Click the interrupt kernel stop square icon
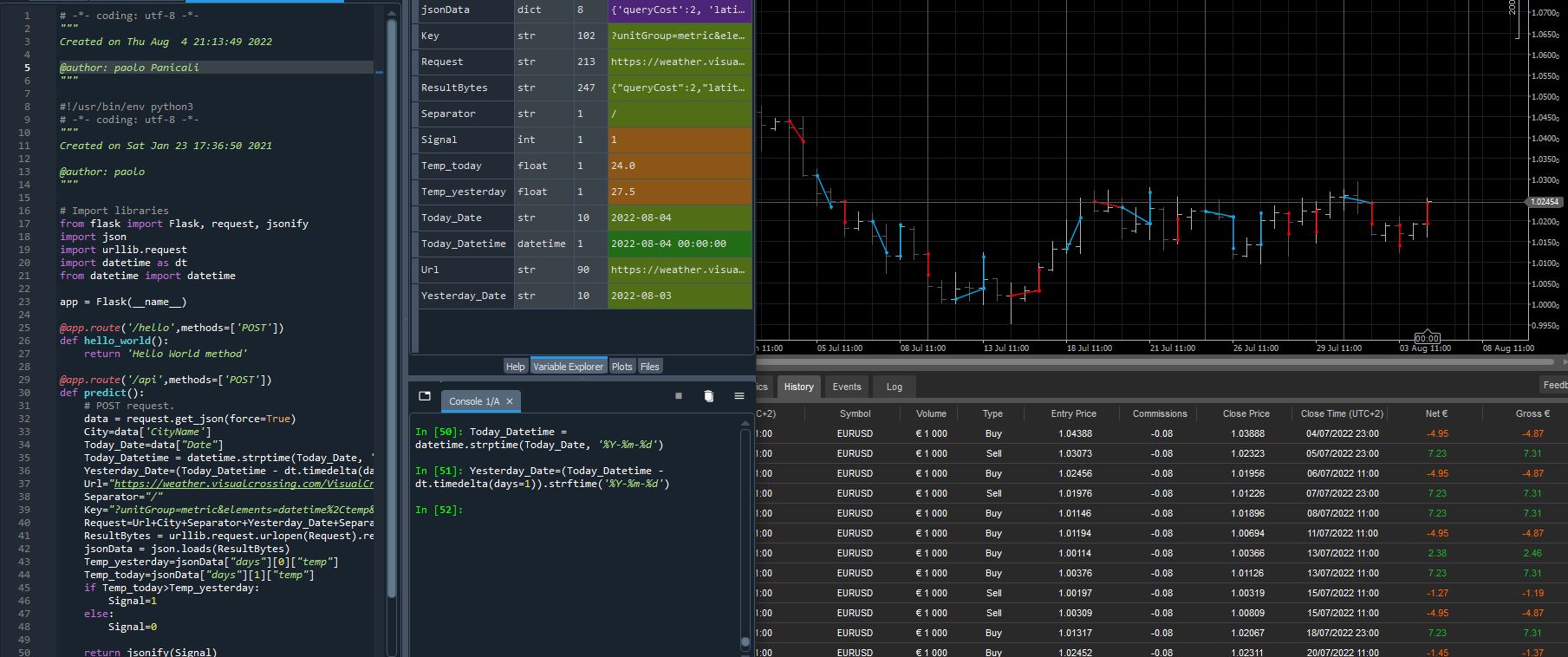The height and width of the screenshot is (657, 1568). pyautogui.click(x=679, y=396)
